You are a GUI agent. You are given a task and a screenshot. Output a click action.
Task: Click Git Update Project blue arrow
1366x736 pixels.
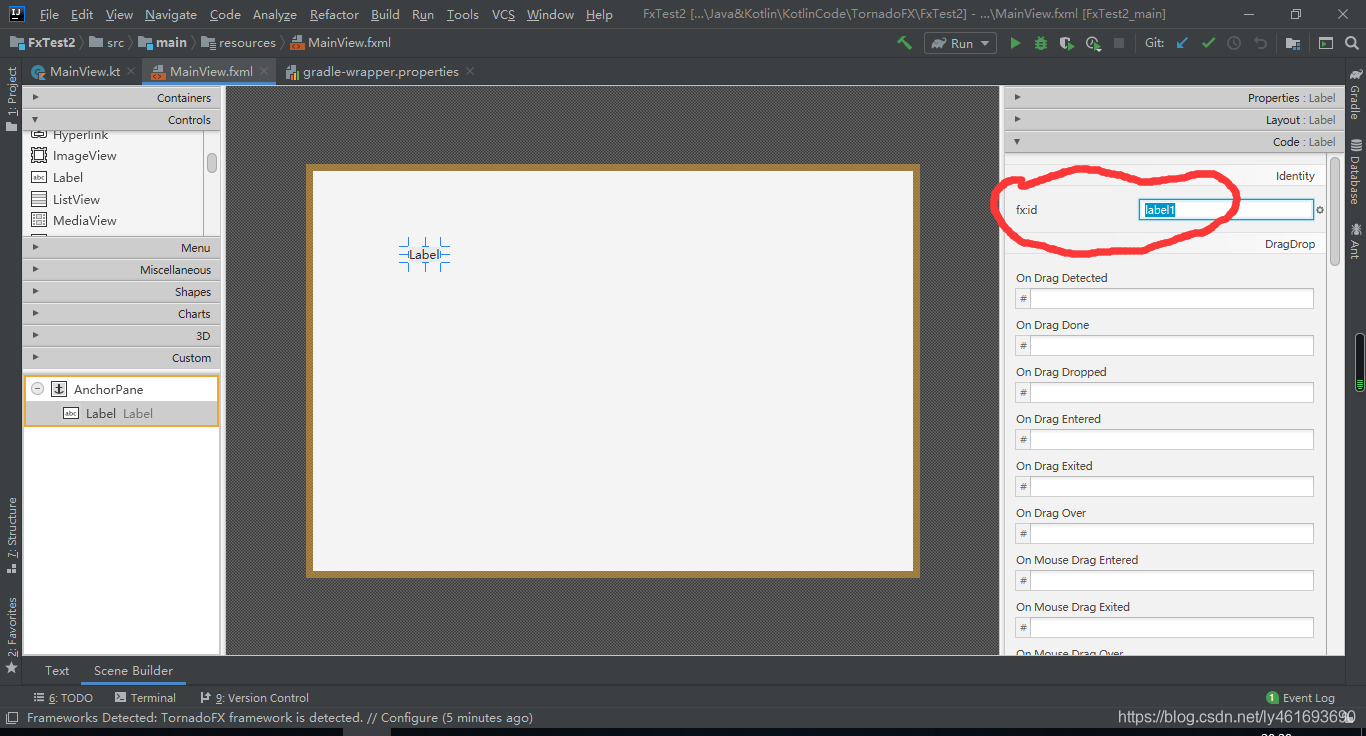pyautogui.click(x=1182, y=43)
